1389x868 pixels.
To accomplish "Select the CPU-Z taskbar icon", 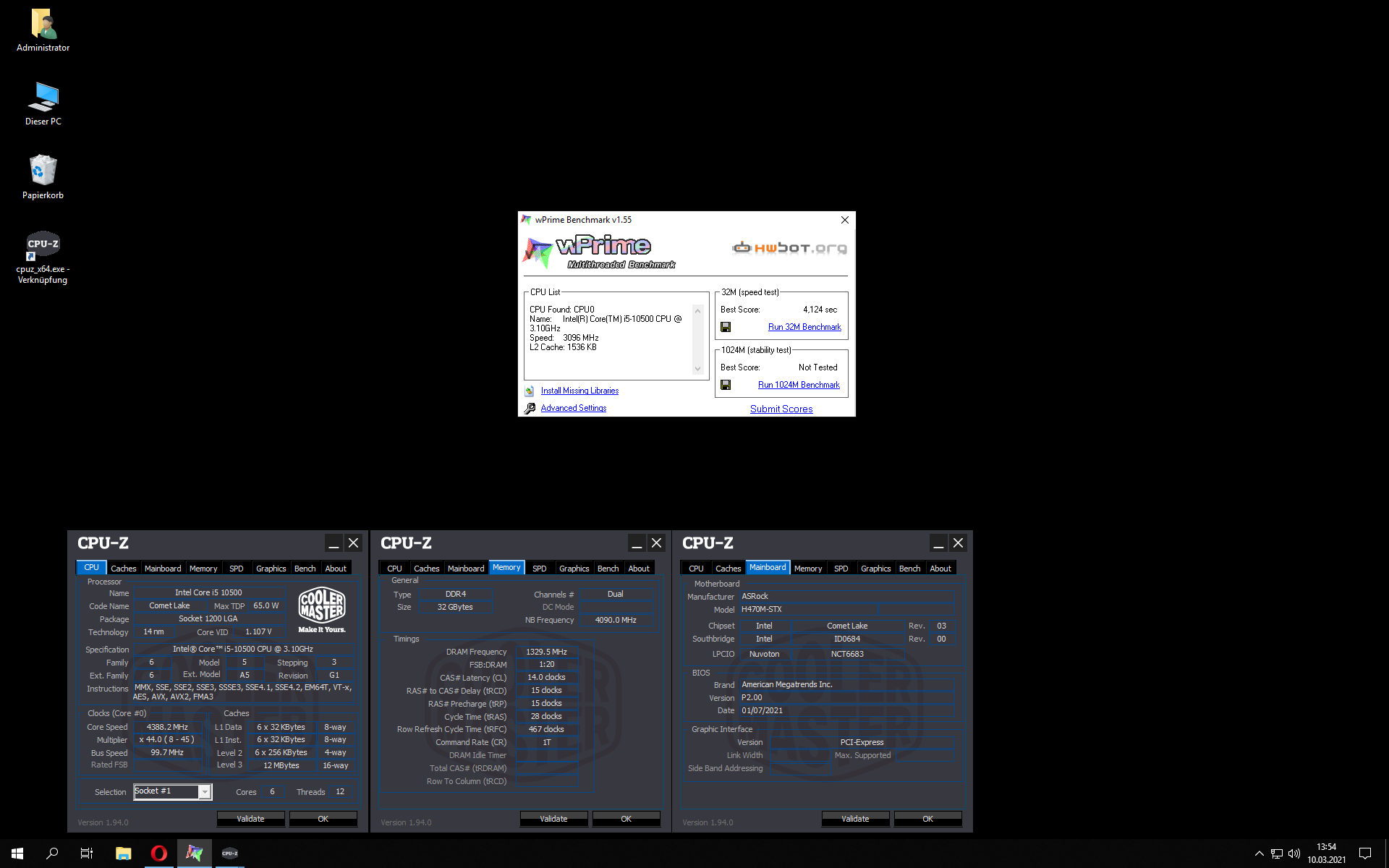I will pos(230,854).
